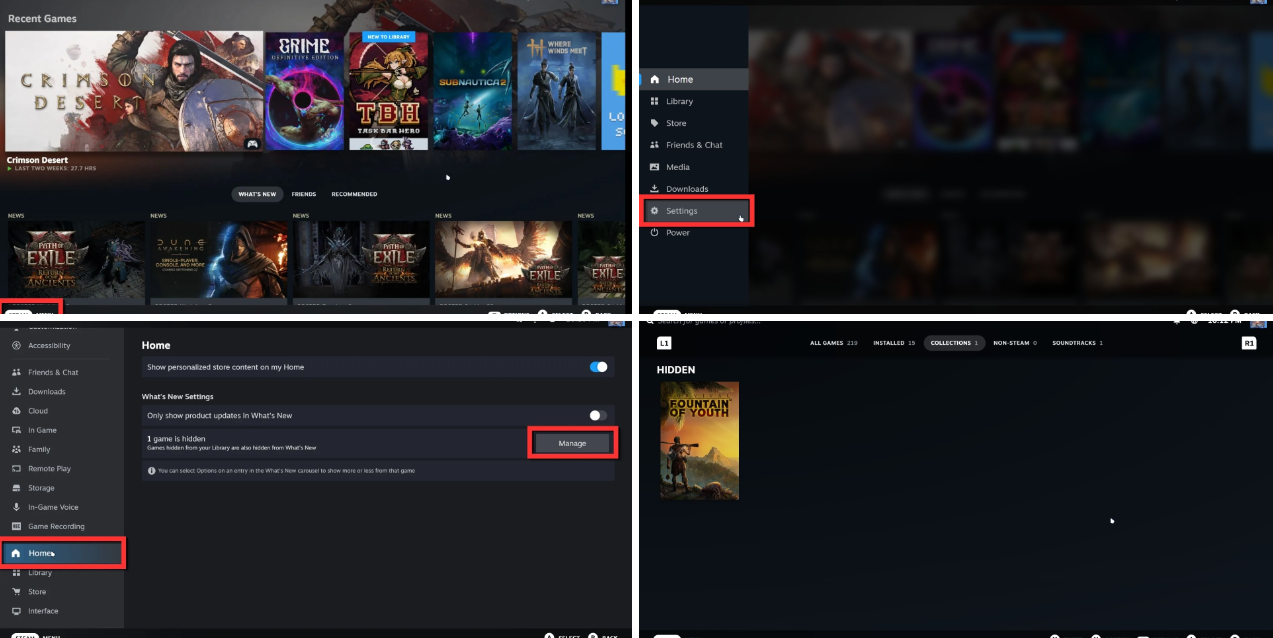This screenshot has height=638, width=1273.
Task: Click the 'What's New Settings' section label
Action: coord(177,396)
